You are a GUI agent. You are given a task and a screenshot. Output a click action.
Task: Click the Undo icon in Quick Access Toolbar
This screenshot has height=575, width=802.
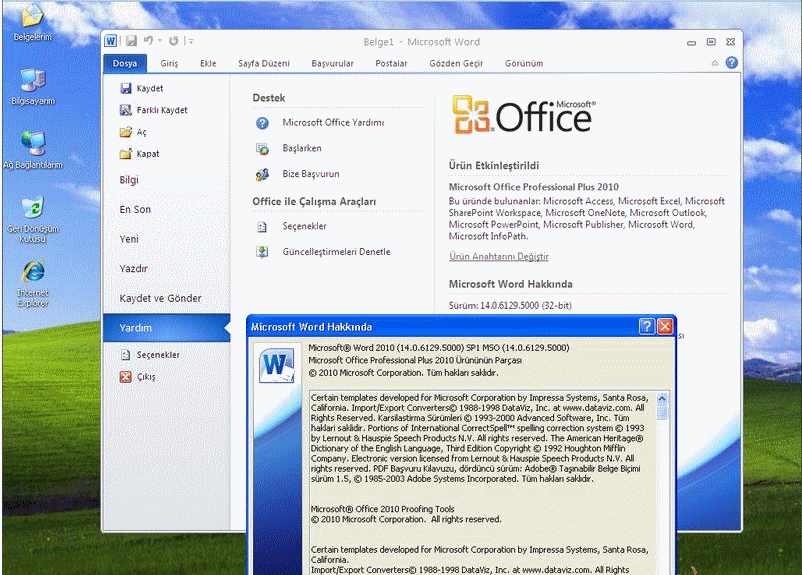click(x=148, y=40)
